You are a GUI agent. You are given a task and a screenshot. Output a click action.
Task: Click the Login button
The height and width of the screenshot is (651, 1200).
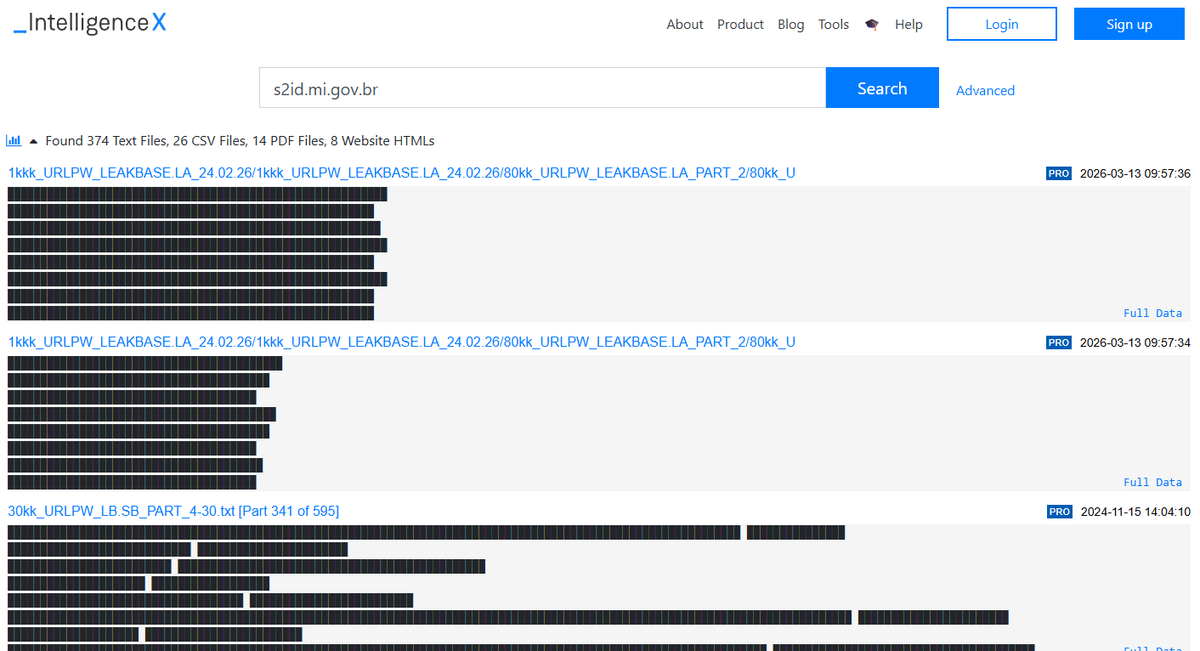[x=1002, y=24]
